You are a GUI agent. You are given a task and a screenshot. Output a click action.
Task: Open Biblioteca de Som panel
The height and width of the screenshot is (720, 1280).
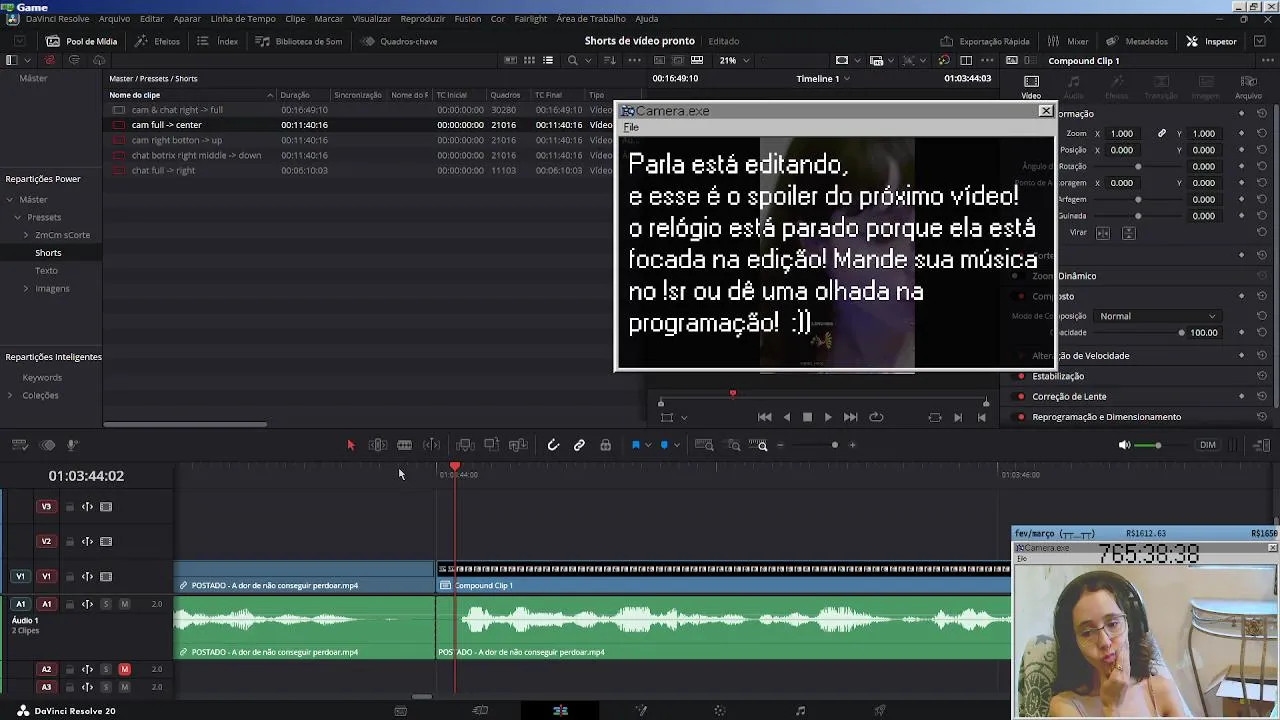[299, 41]
